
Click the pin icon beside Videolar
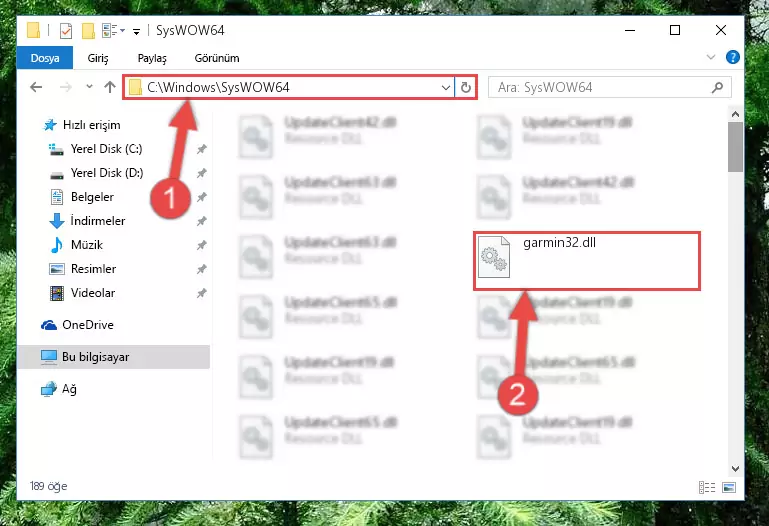pyautogui.click(x=202, y=293)
